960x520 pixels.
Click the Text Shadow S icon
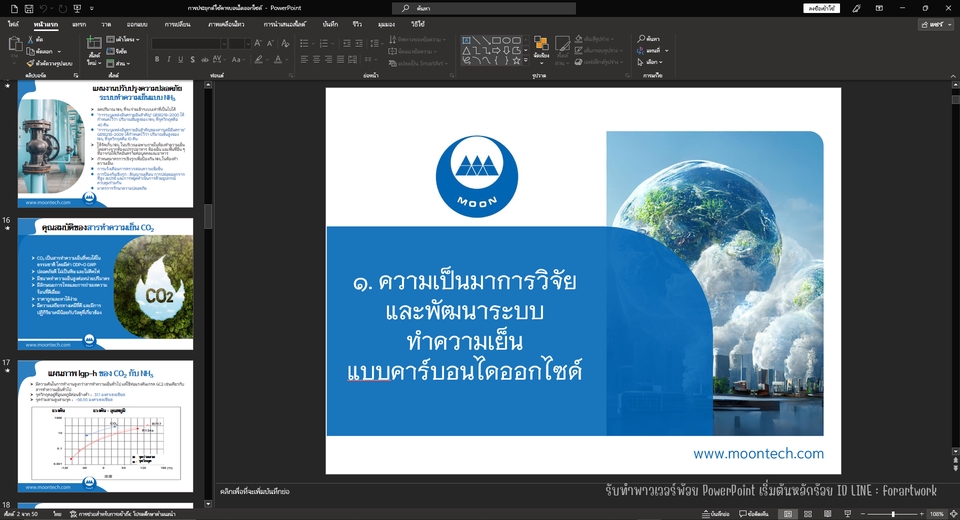pos(192,59)
